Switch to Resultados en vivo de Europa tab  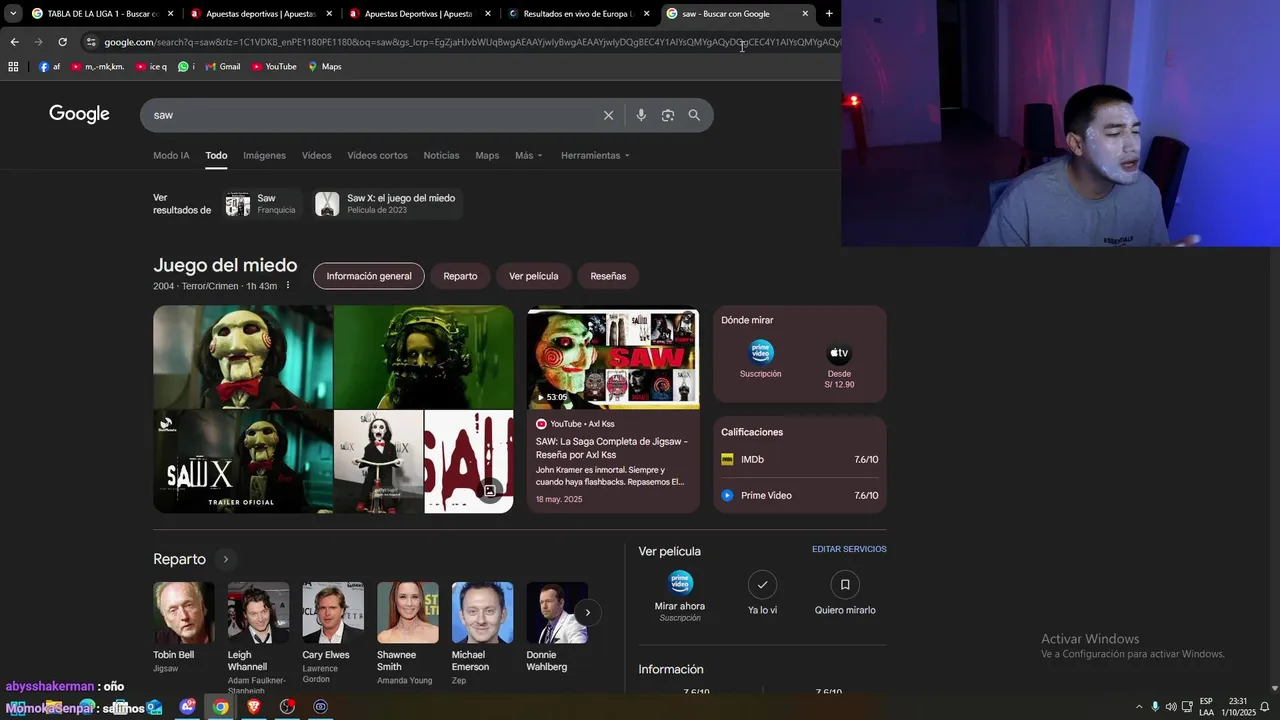click(578, 14)
